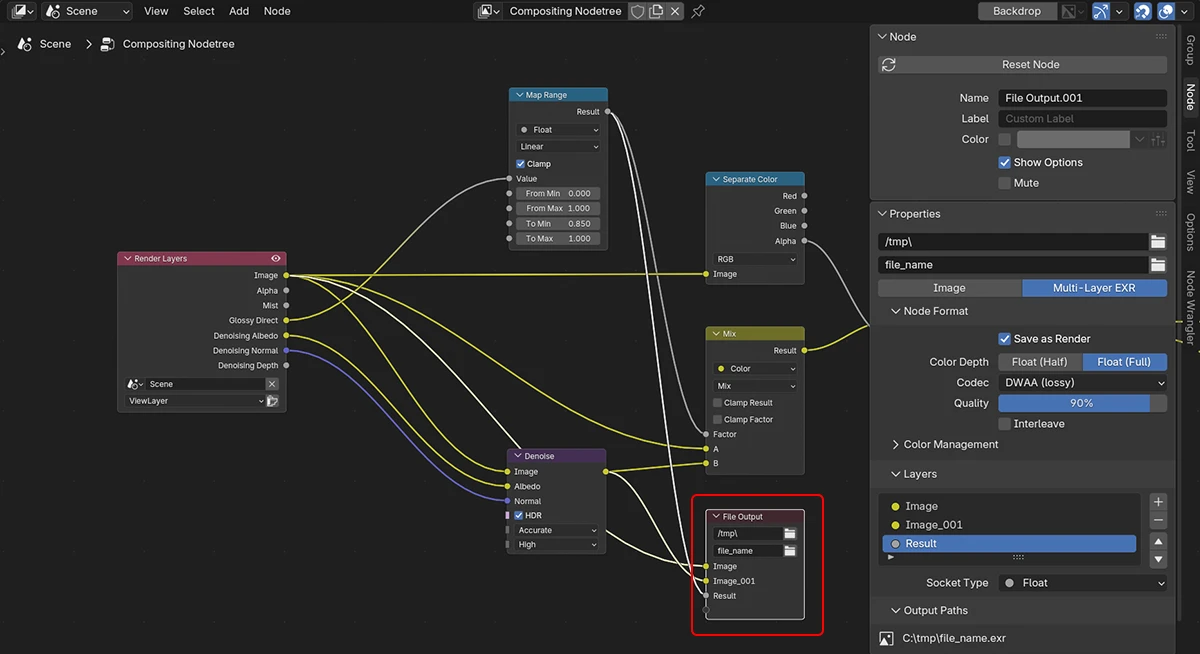This screenshot has width=1200, height=654.
Task: Enable Clamp Factor in Mix node
Action: [x=718, y=420]
